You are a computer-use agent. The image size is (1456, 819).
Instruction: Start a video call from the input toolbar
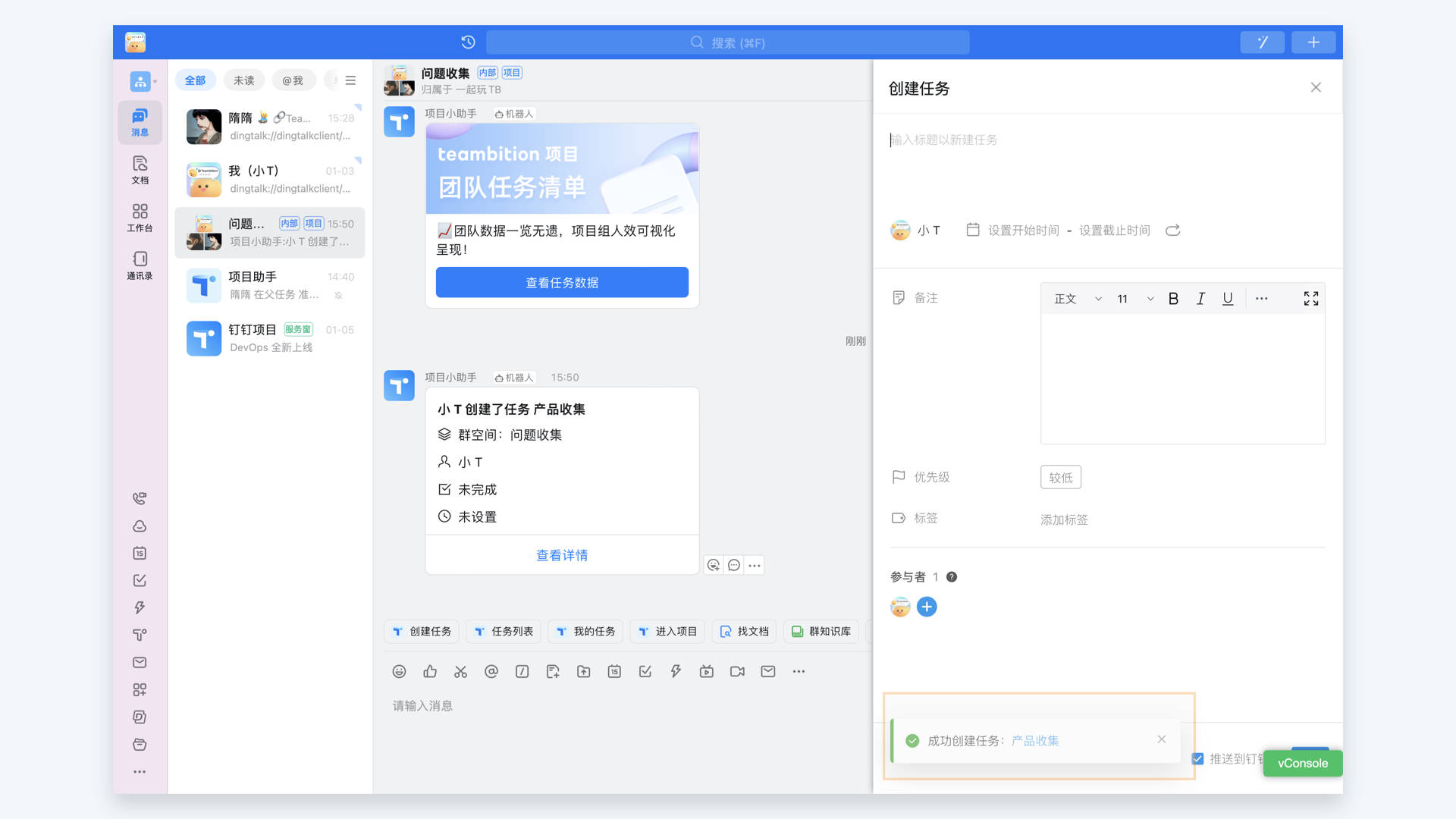pos(736,671)
